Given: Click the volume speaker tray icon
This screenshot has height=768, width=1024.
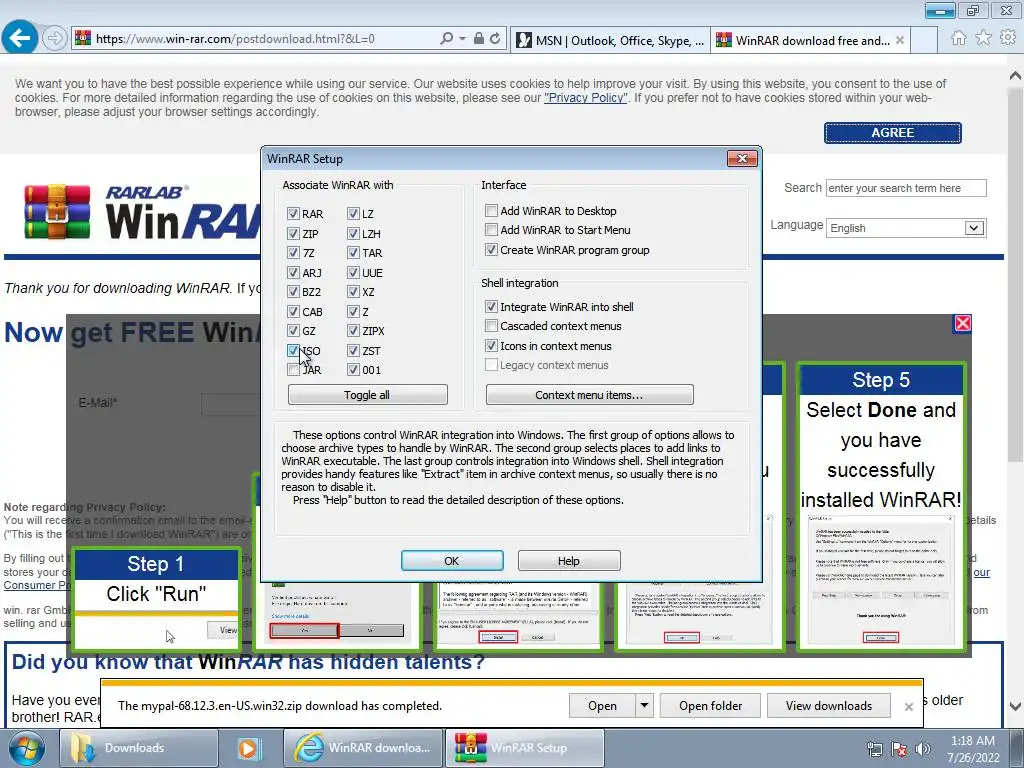Looking at the screenshot, I should pos(923,749).
